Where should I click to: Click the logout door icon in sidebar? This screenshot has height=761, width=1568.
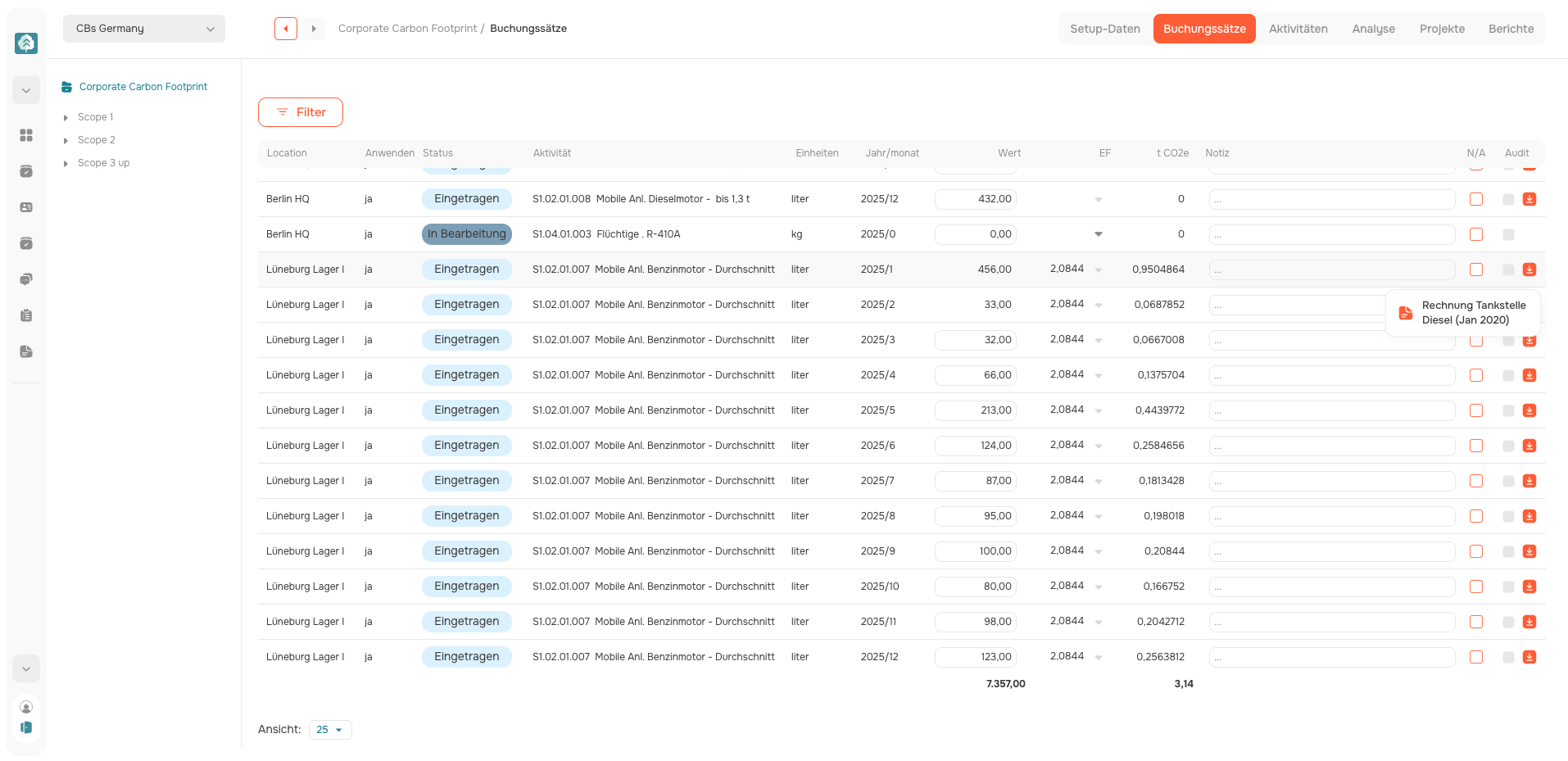coord(26,727)
